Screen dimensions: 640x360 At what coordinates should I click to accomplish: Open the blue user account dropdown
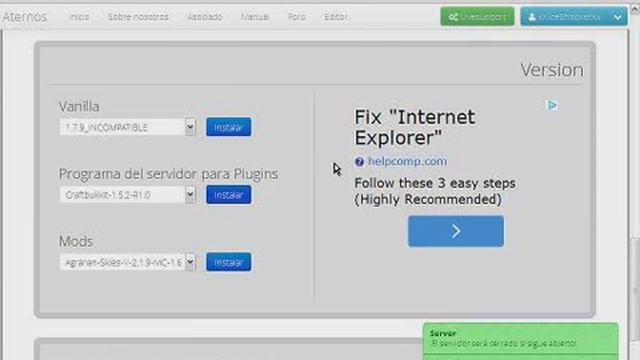pyautogui.click(x=573, y=17)
